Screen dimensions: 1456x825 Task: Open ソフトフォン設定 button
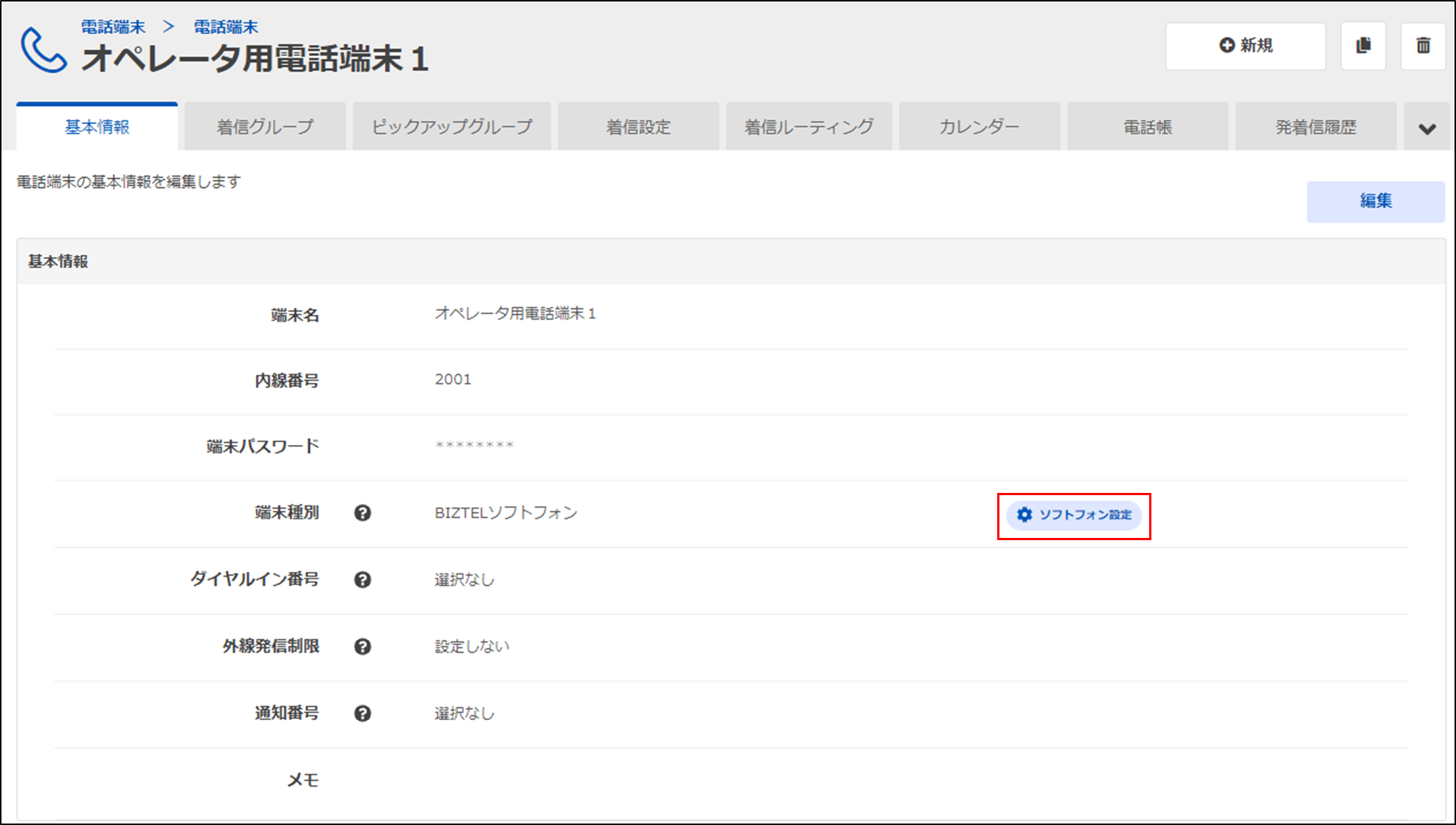pyautogui.click(x=1074, y=515)
